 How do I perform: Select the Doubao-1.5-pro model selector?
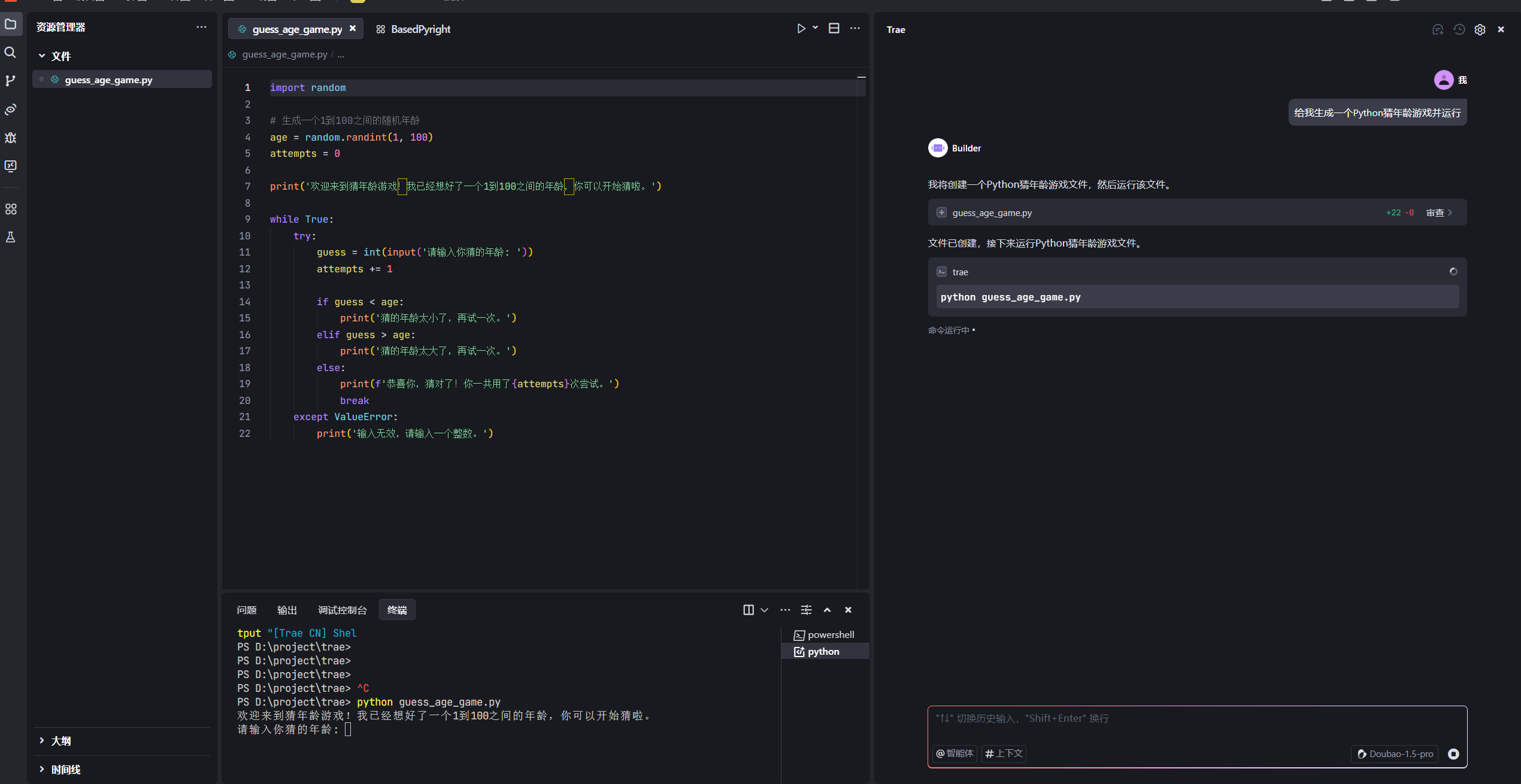1395,753
